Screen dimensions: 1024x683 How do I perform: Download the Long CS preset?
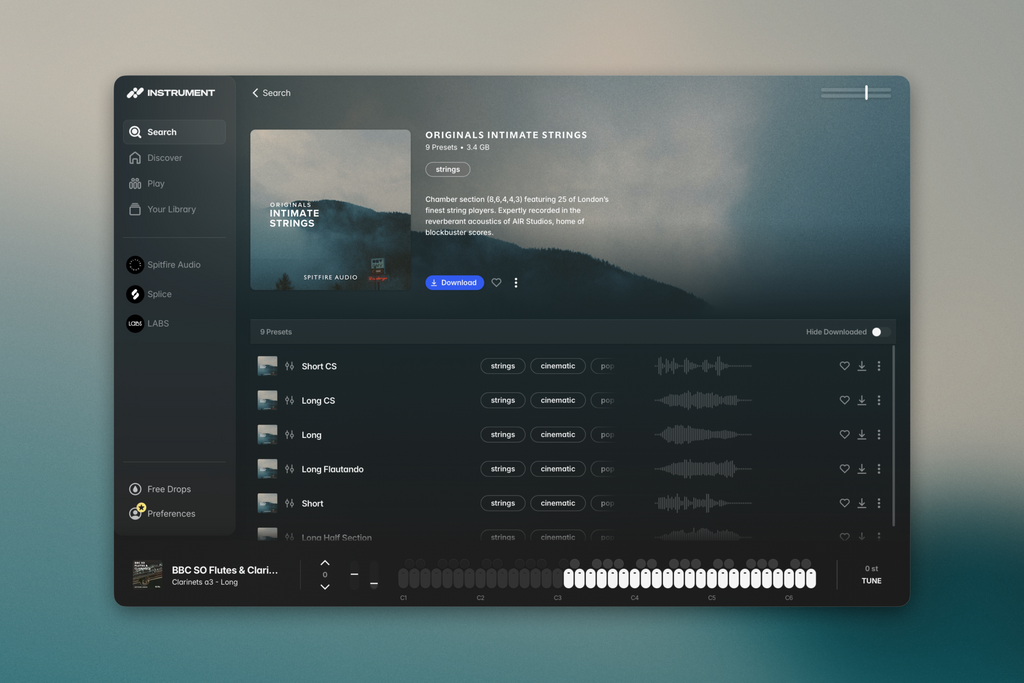coord(862,400)
